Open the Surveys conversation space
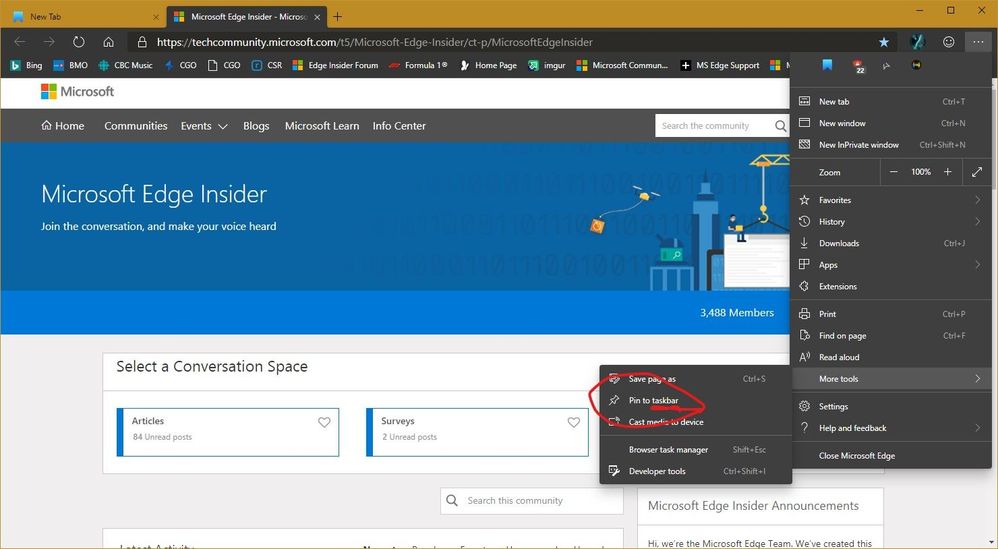 477,432
